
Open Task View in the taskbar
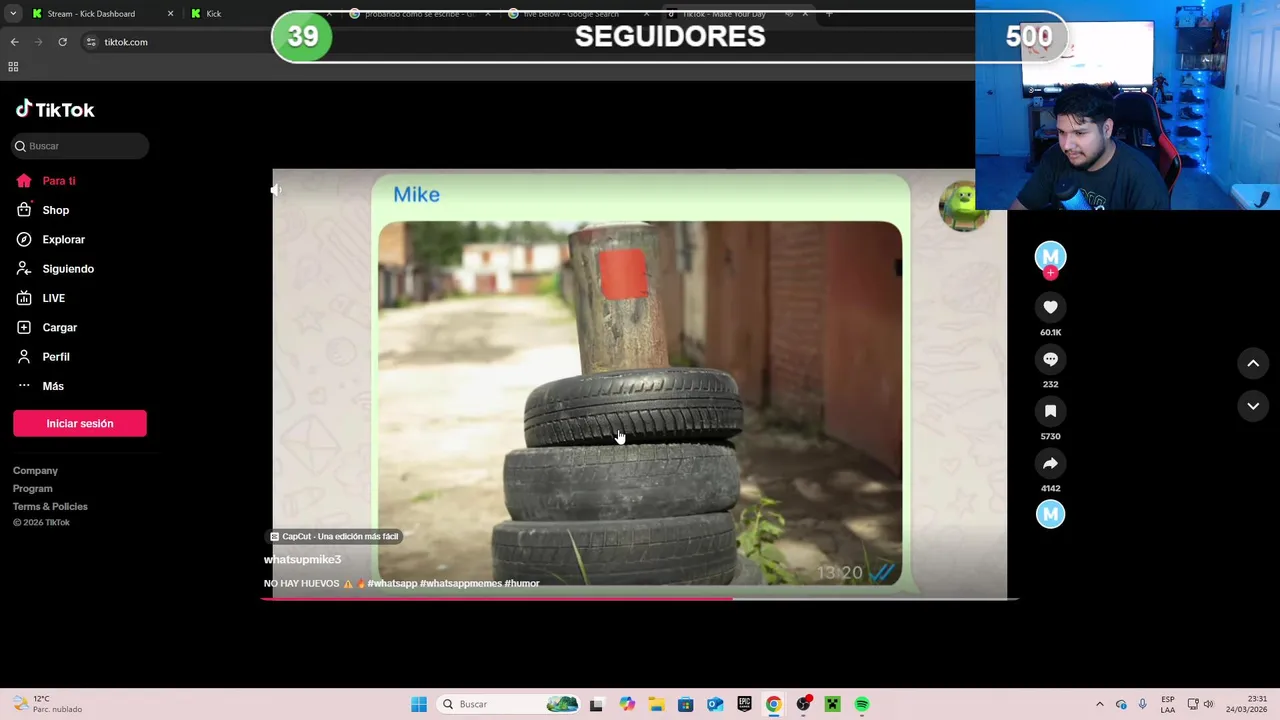point(596,704)
